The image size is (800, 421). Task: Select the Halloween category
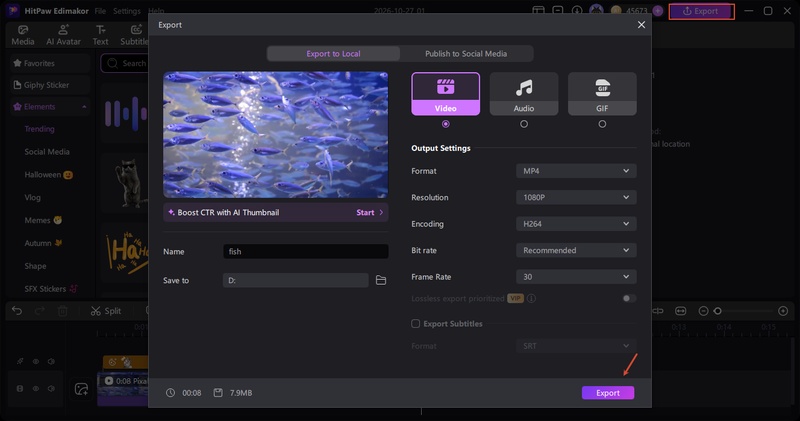(x=48, y=175)
